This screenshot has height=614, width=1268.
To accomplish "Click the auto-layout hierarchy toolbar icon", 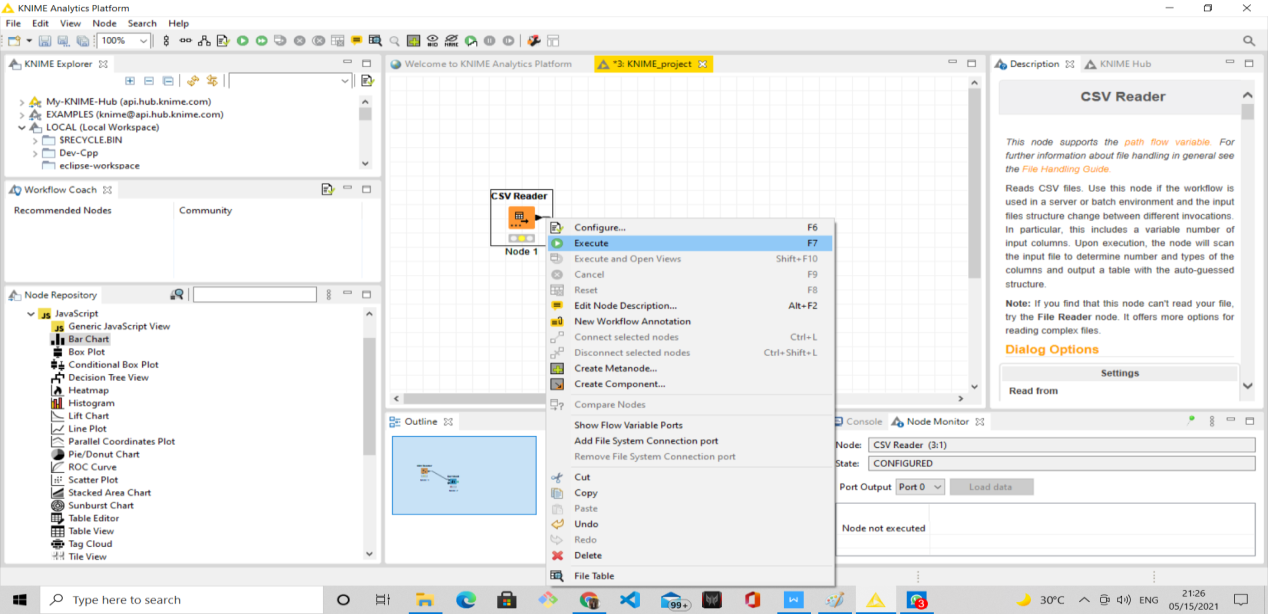I will pos(204,41).
